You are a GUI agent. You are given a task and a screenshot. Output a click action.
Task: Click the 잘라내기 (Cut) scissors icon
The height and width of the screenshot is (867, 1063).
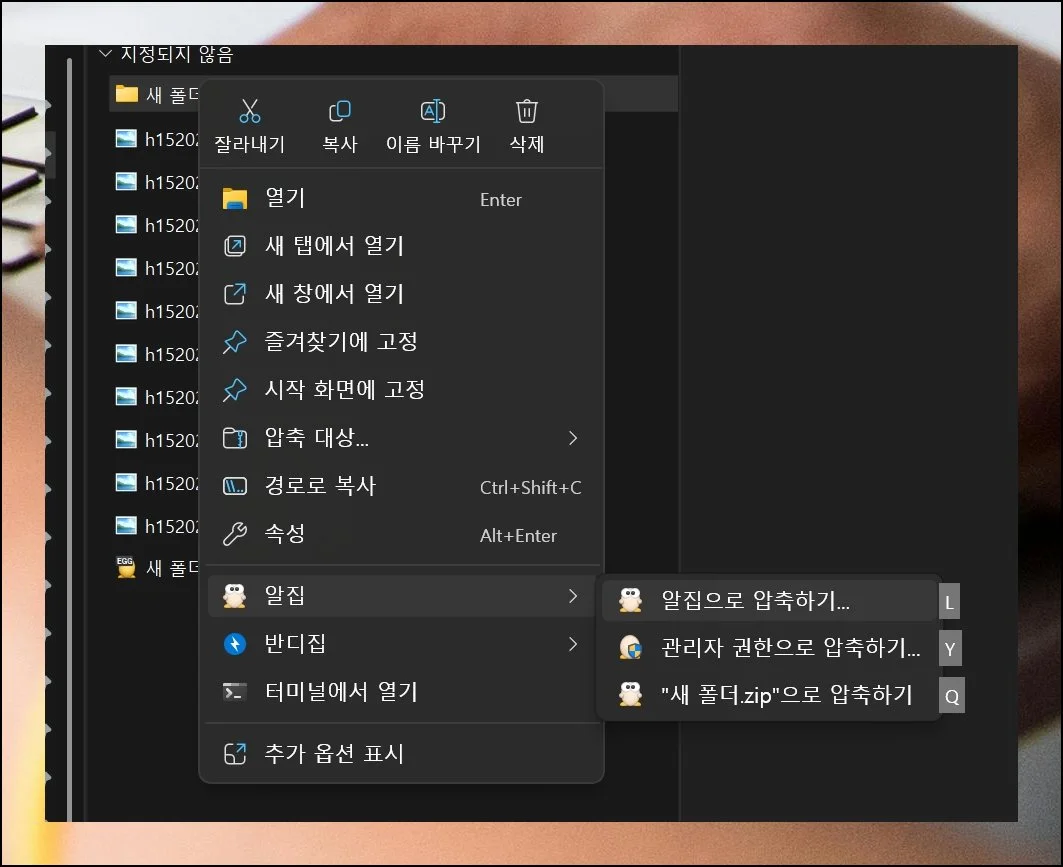[x=249, y=110]
